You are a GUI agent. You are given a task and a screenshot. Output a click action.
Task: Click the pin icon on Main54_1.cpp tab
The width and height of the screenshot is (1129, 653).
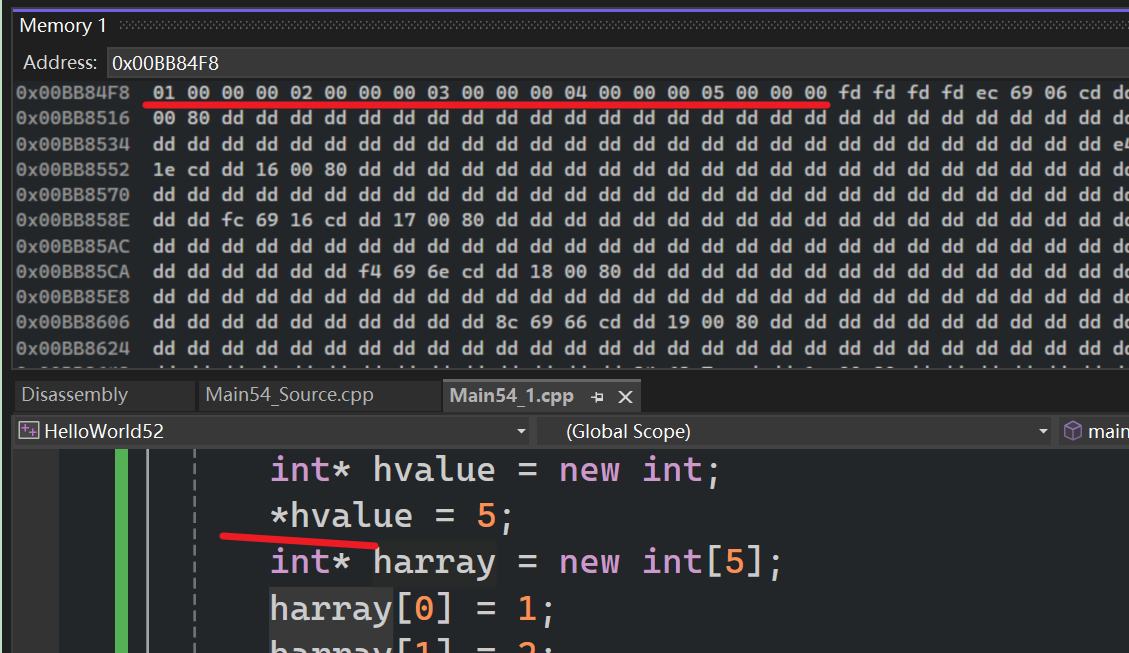[597, 396]
